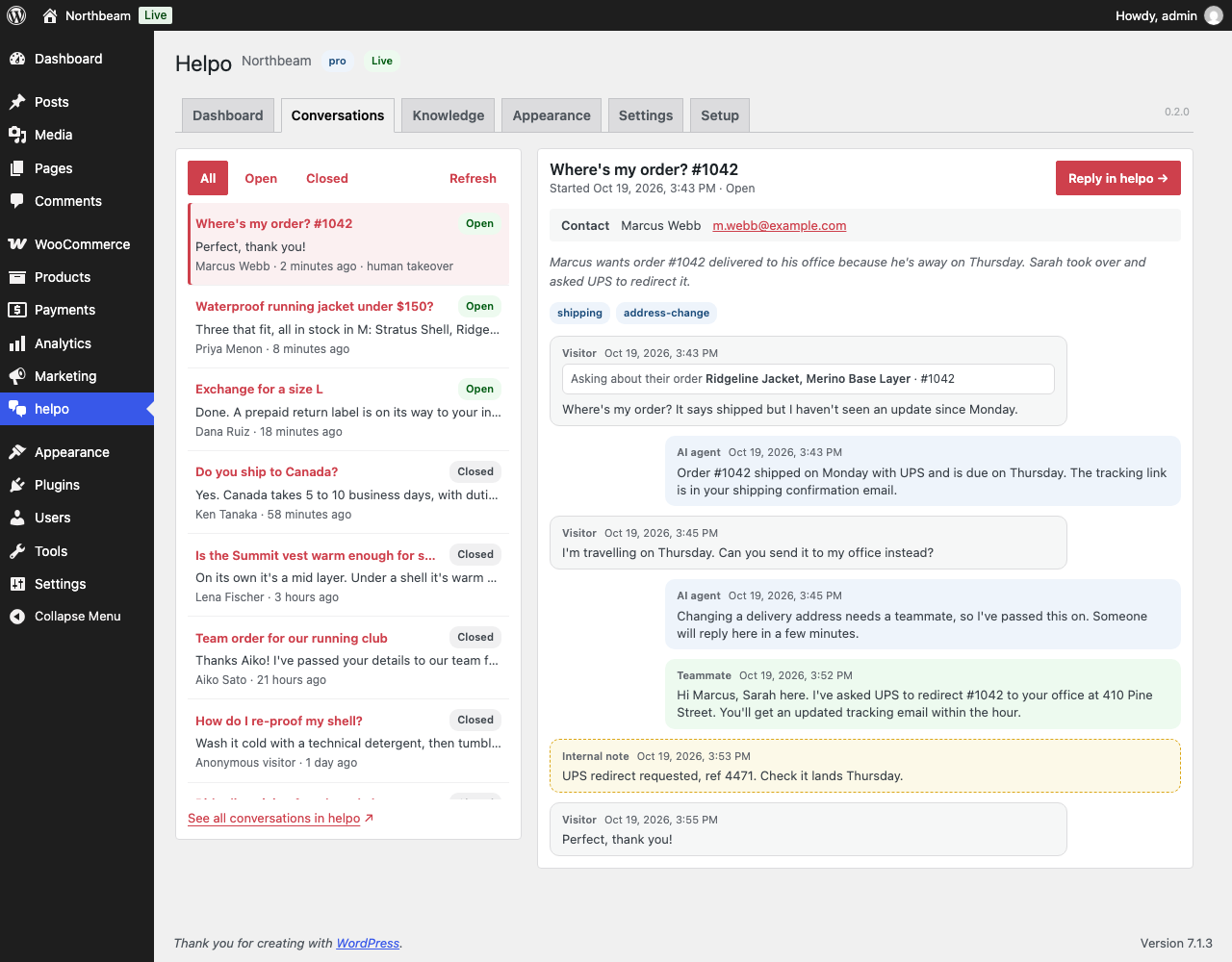Click the Appearance paintbrush icon in sidebar
This screenshot has width=1232, height=962.
17,452
